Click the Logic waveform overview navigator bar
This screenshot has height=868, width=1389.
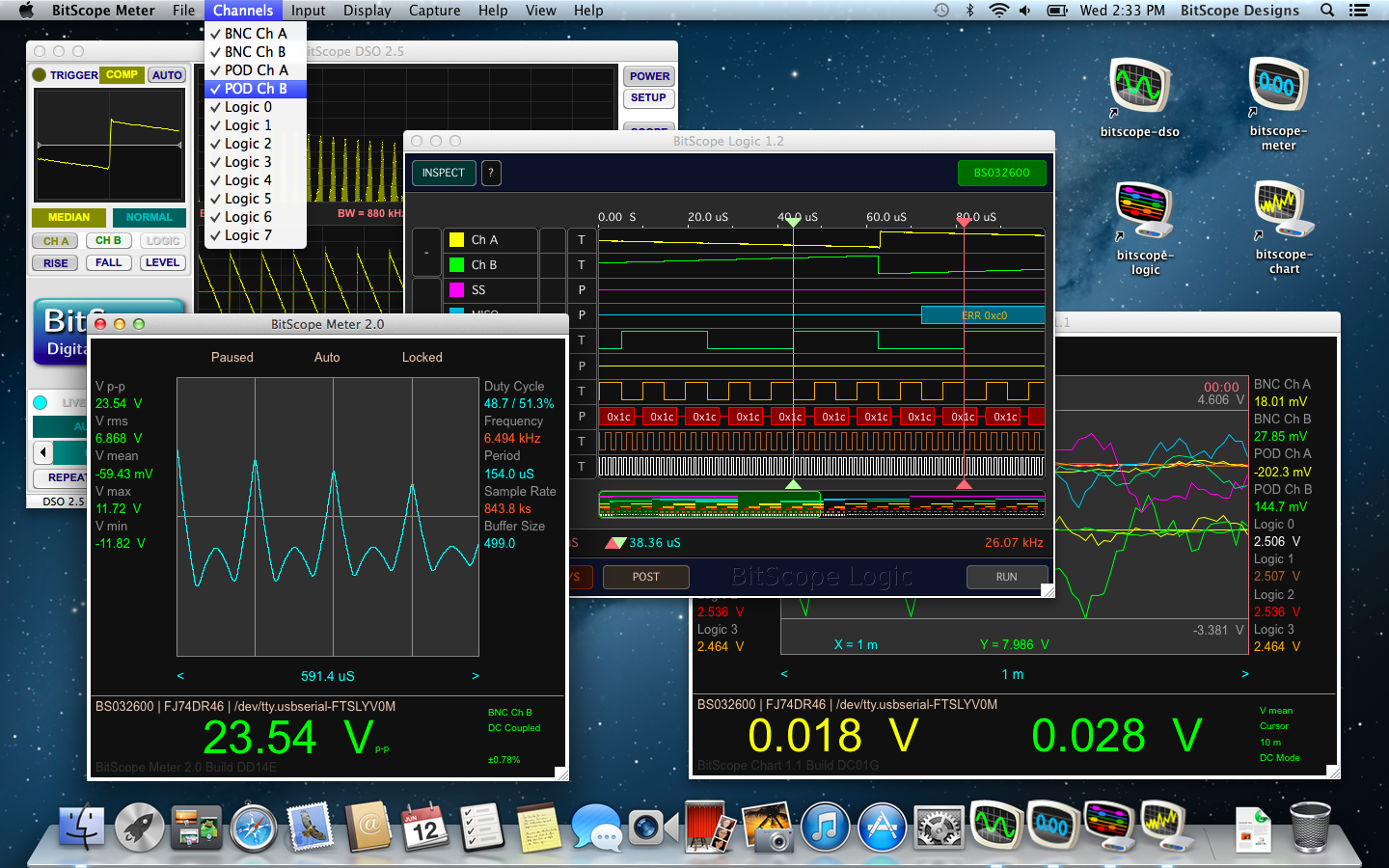click(822, 504)
